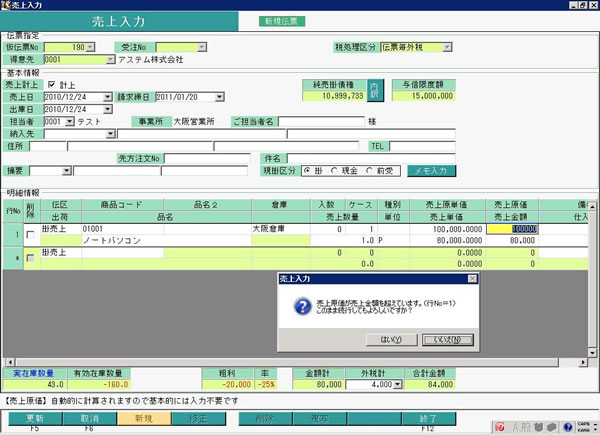The width and height of the screenshot is (600, 436).
Task: Click the 件名 input field
Action: (371, 158)
